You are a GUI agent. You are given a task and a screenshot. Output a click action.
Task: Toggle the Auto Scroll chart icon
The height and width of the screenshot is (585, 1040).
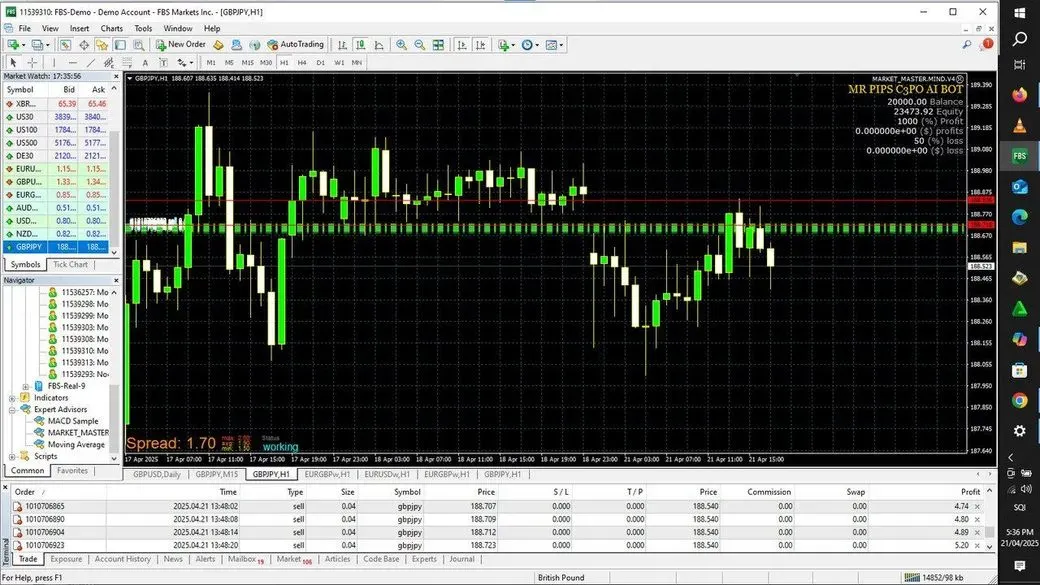coord(462,44)
